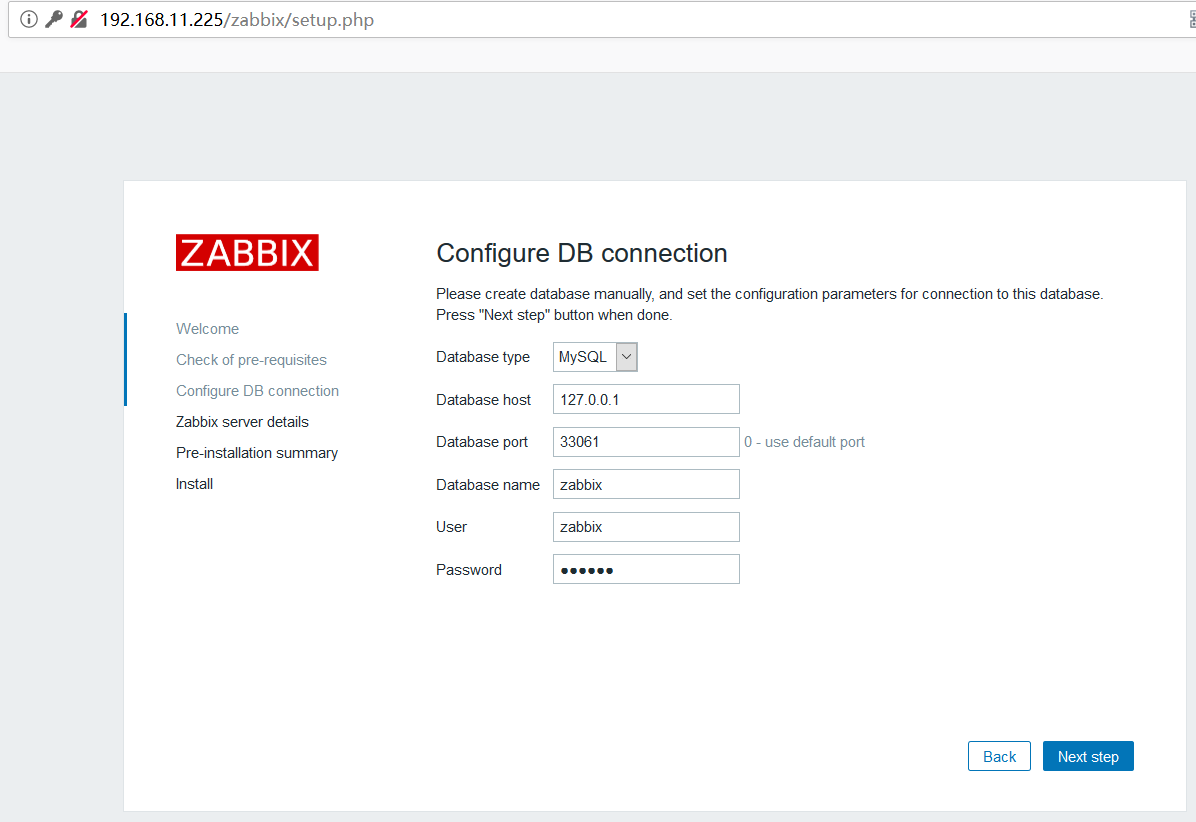1196x822 pixels.
Task: Click the User input field
Action: click(x=646, y=527)
